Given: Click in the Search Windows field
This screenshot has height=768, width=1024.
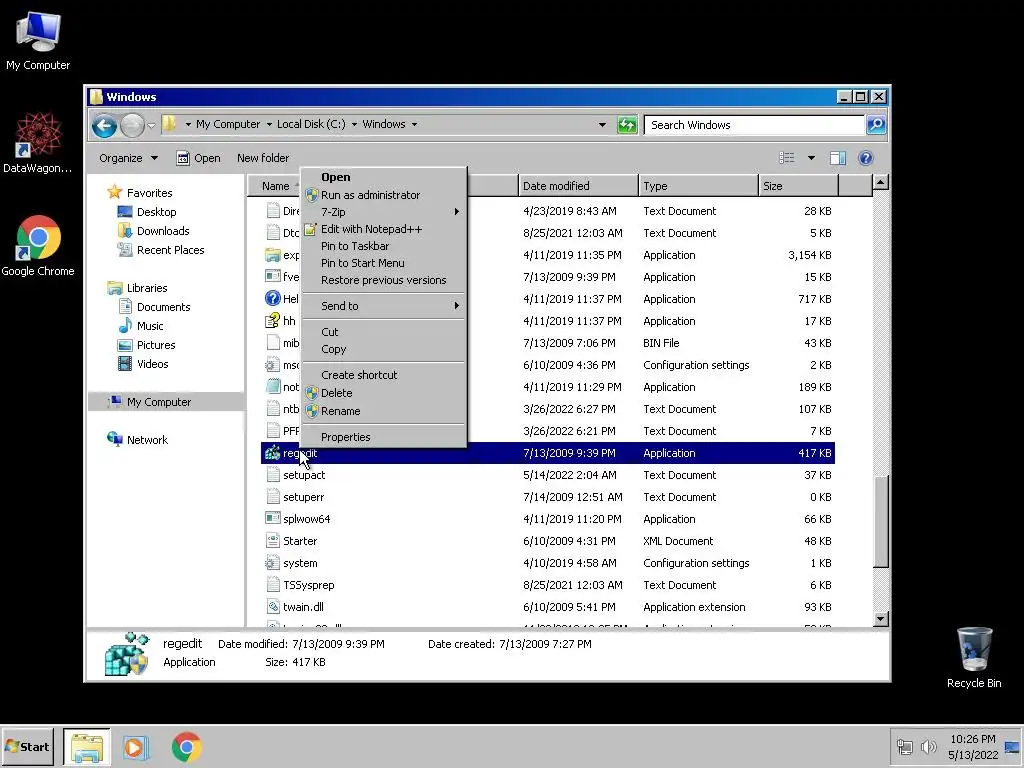Looking at the screenshot, I should pyautogui.click(x=754, y=125).
